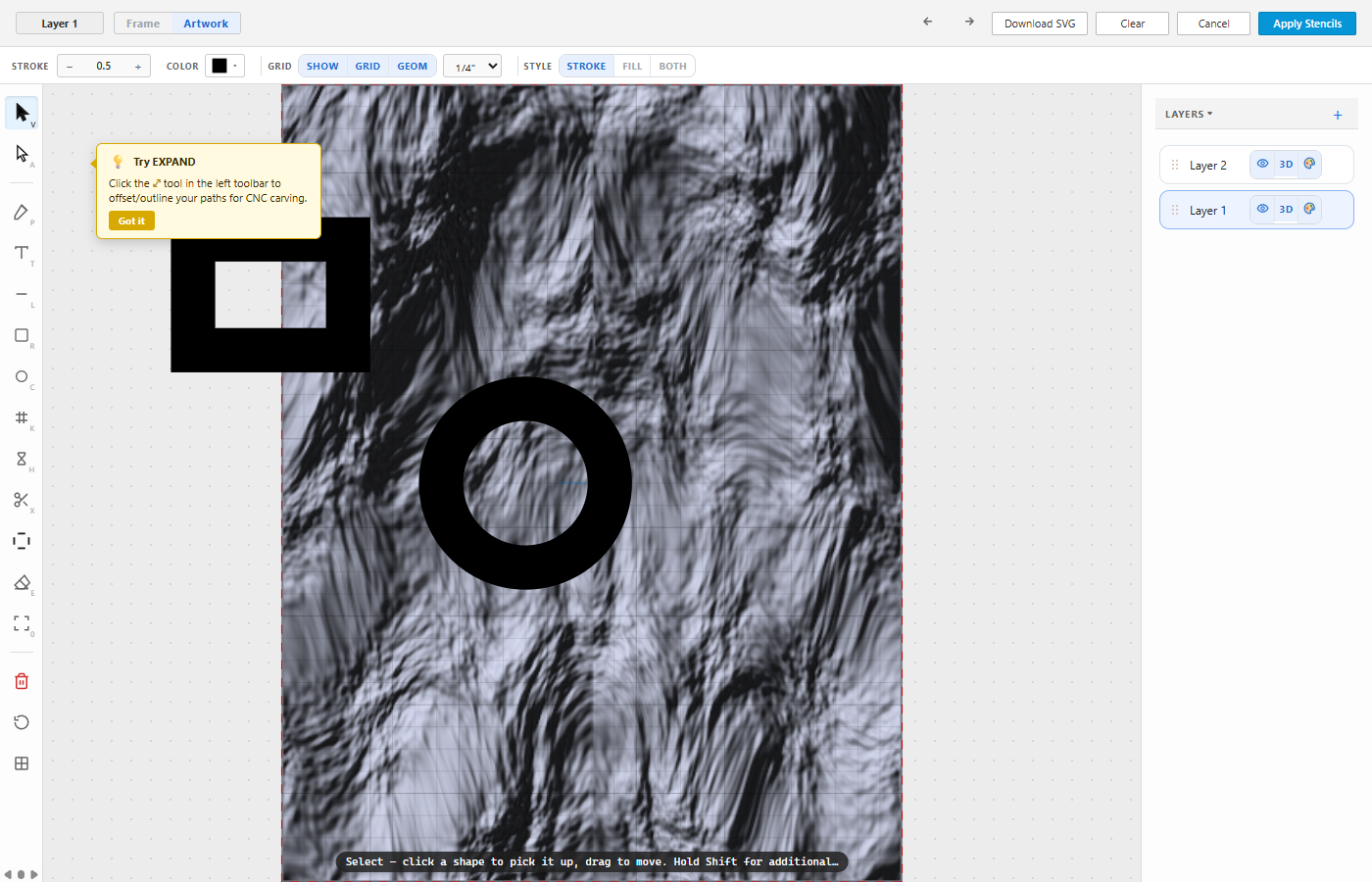
Task: Open the Layer 2 color palette icon
Action: pyautogui.click(x=1309, y=164)
